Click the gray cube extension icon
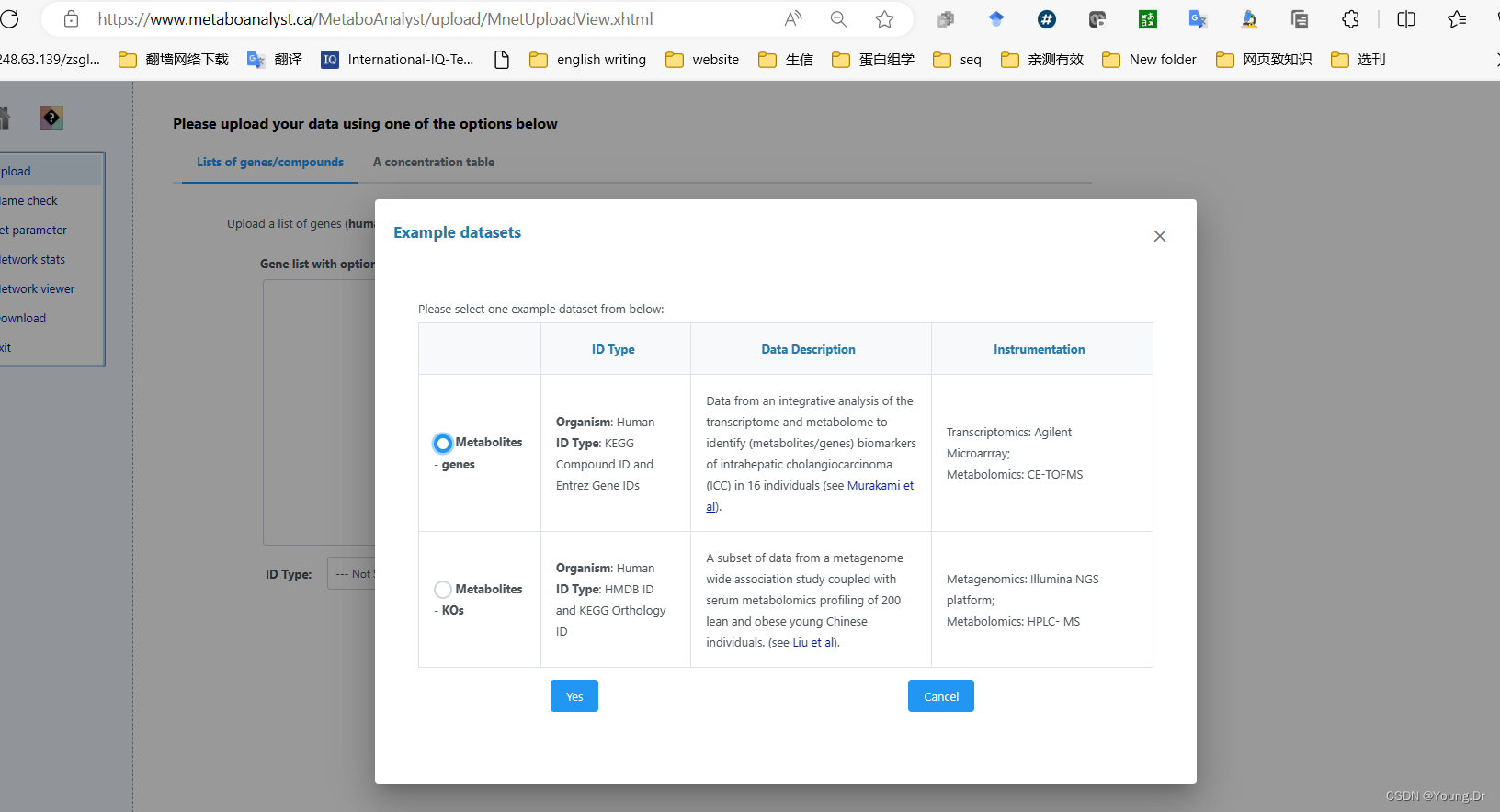 pyautogui.click(x=946, y=19)
